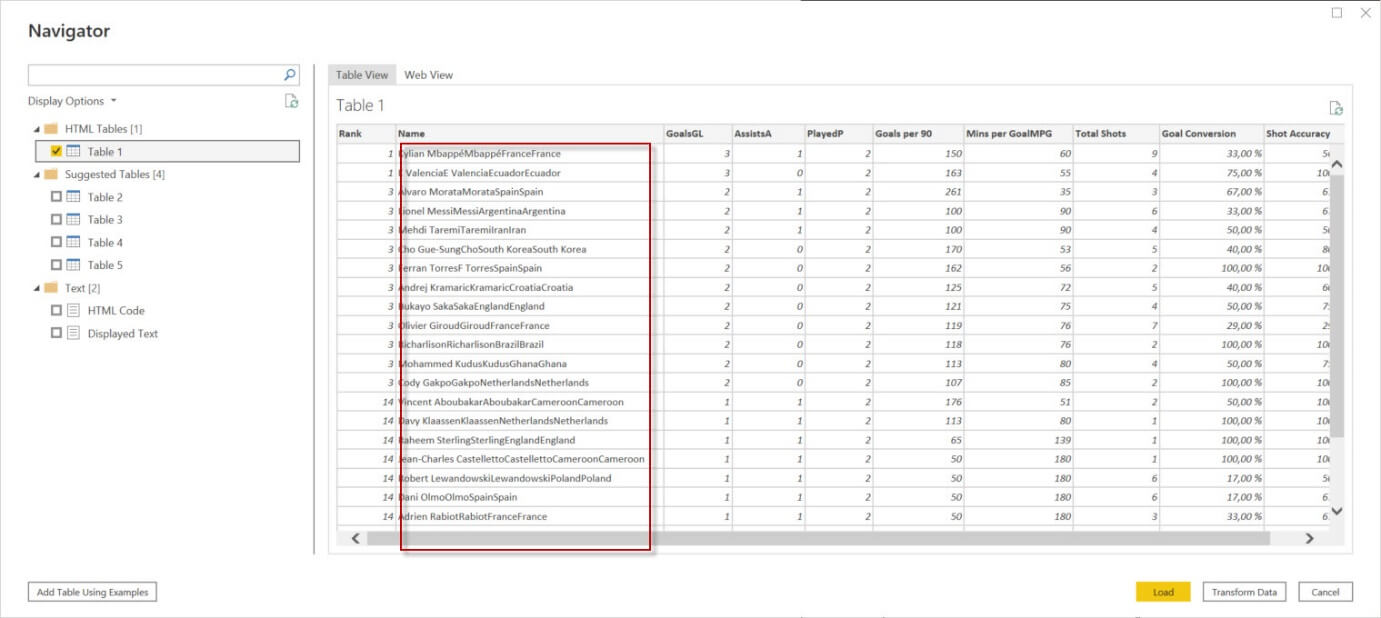Click the Name column header
The image size is (1381, 618).
coord(530,134)
